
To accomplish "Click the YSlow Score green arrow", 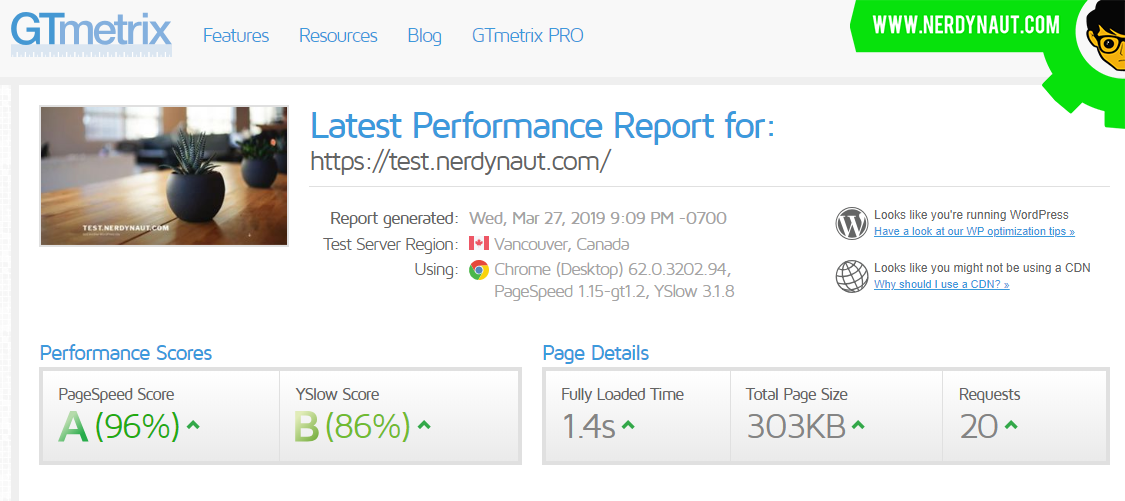I will [424, 425].
